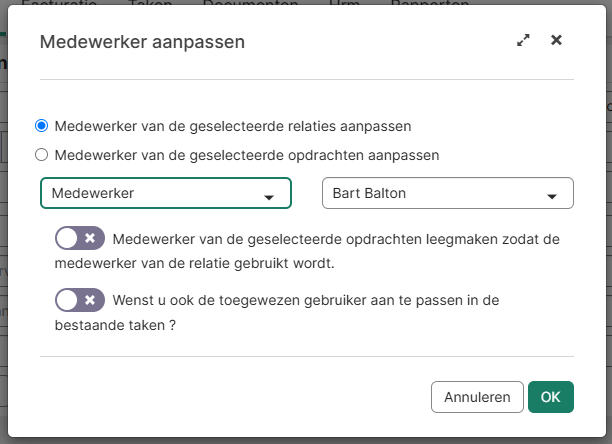Click the arrow in the Medewerker combo box

click(269, 198)
